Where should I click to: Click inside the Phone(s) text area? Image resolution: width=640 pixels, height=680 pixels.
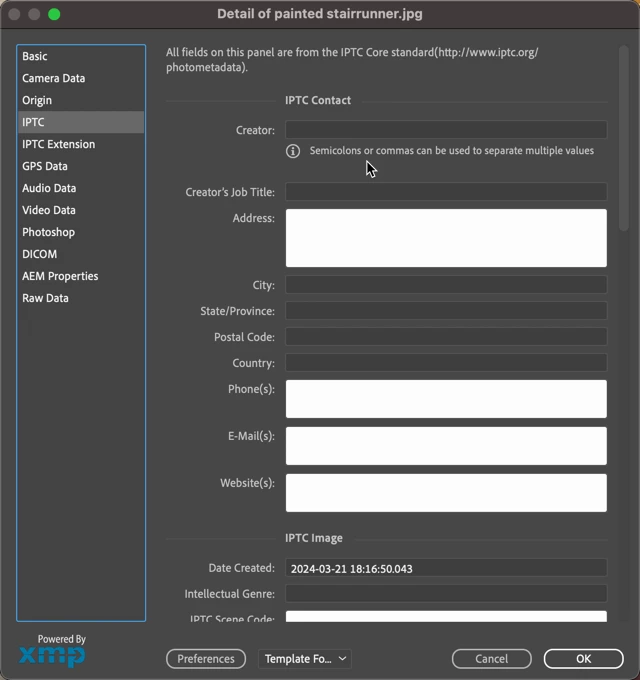(x=446, y=399)
